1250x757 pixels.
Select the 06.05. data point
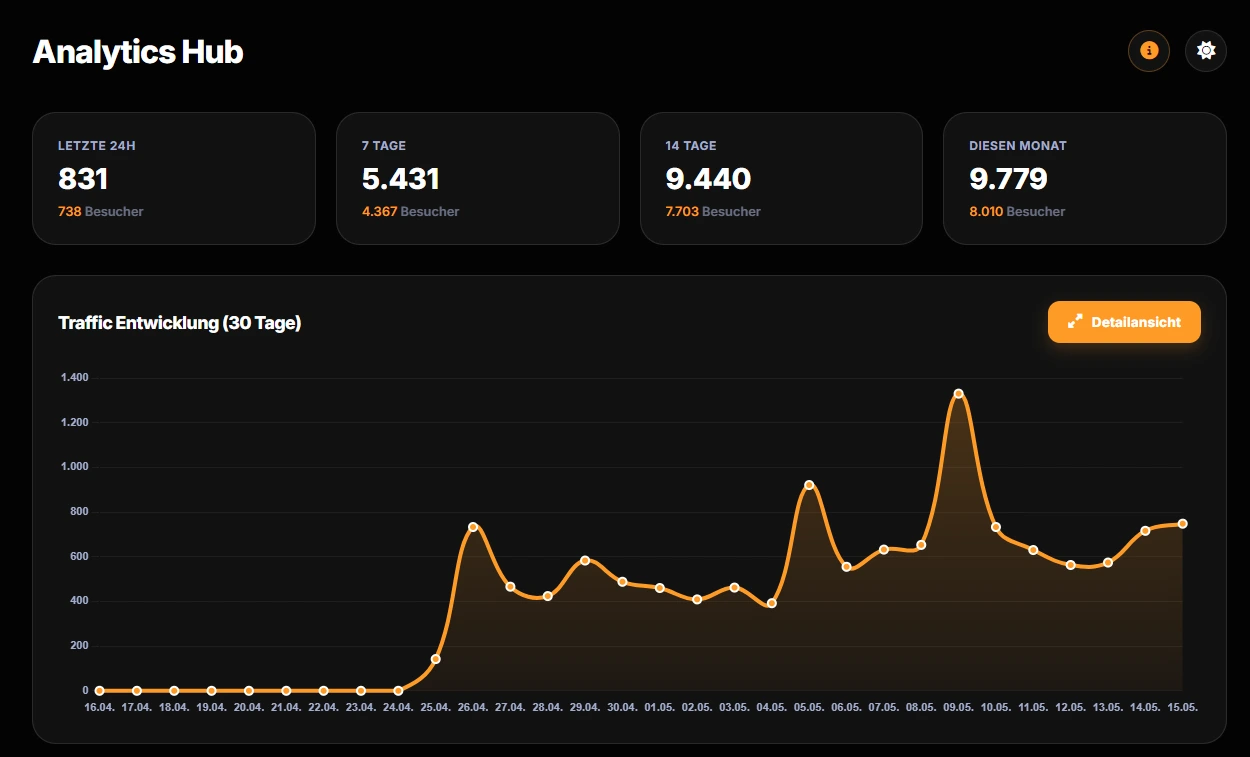(x=846, y=567)
